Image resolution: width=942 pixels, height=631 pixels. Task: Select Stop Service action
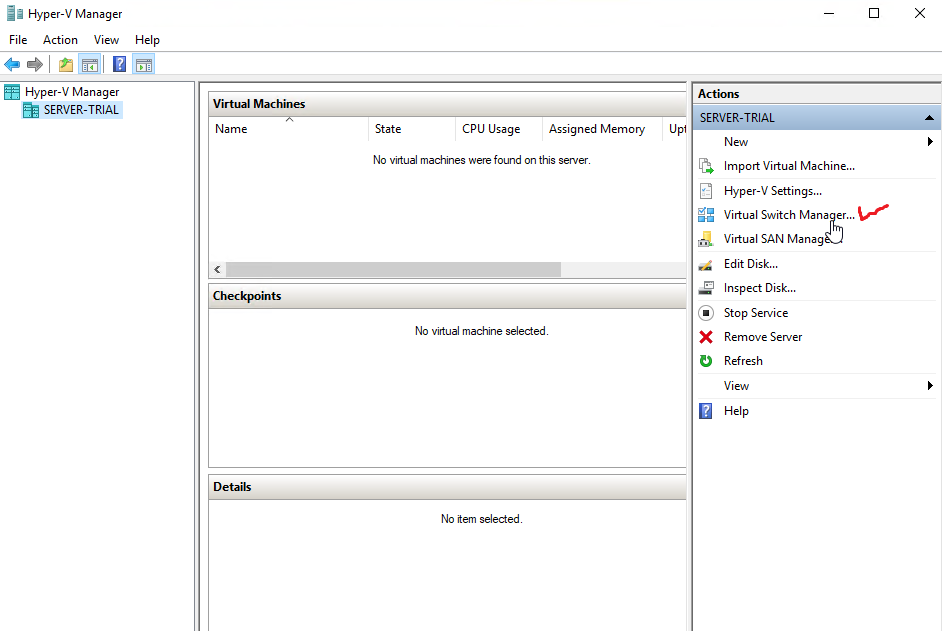[x=756, y=312]
